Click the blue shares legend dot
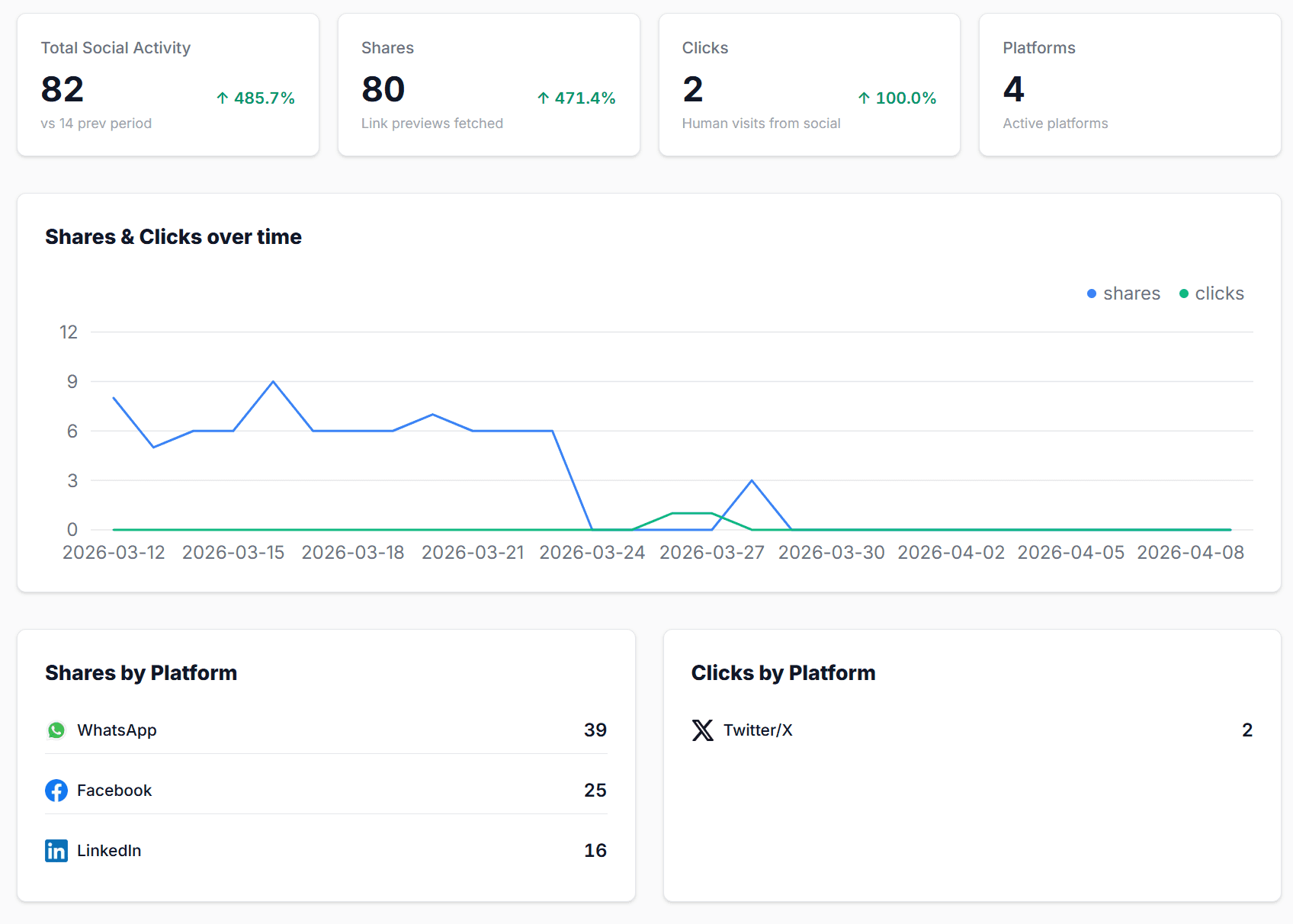The height and width of the screenshot is (924, 1293). coord(1091,293)
